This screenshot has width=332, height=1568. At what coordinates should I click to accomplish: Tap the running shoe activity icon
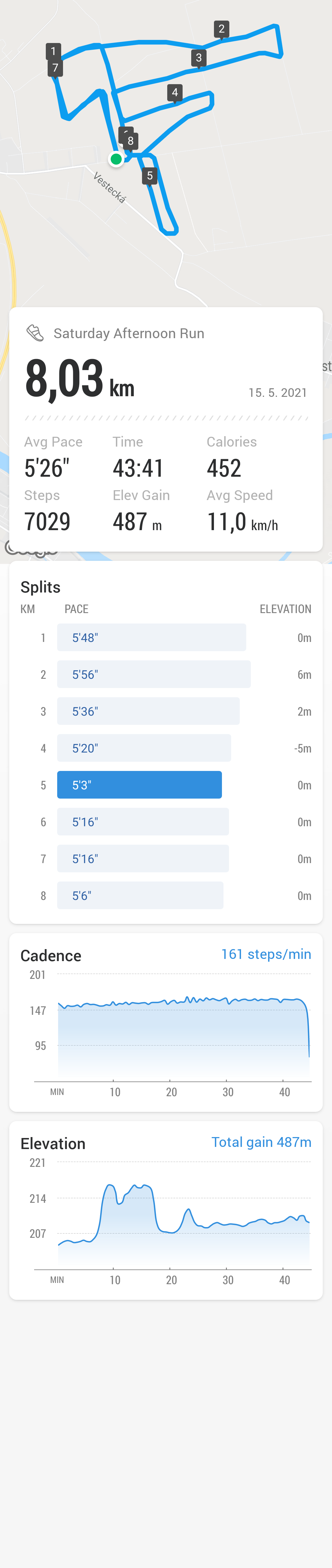pos(35,333)
